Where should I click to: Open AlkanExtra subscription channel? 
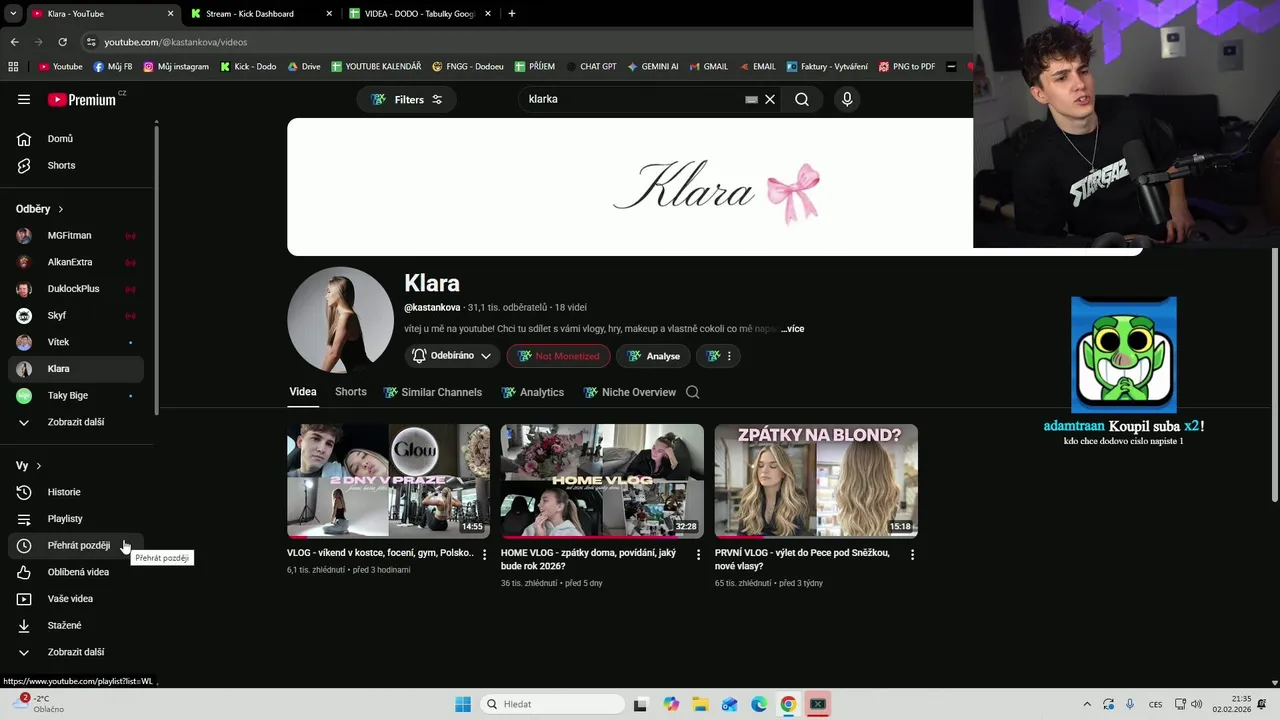click(x=76, y=262)
